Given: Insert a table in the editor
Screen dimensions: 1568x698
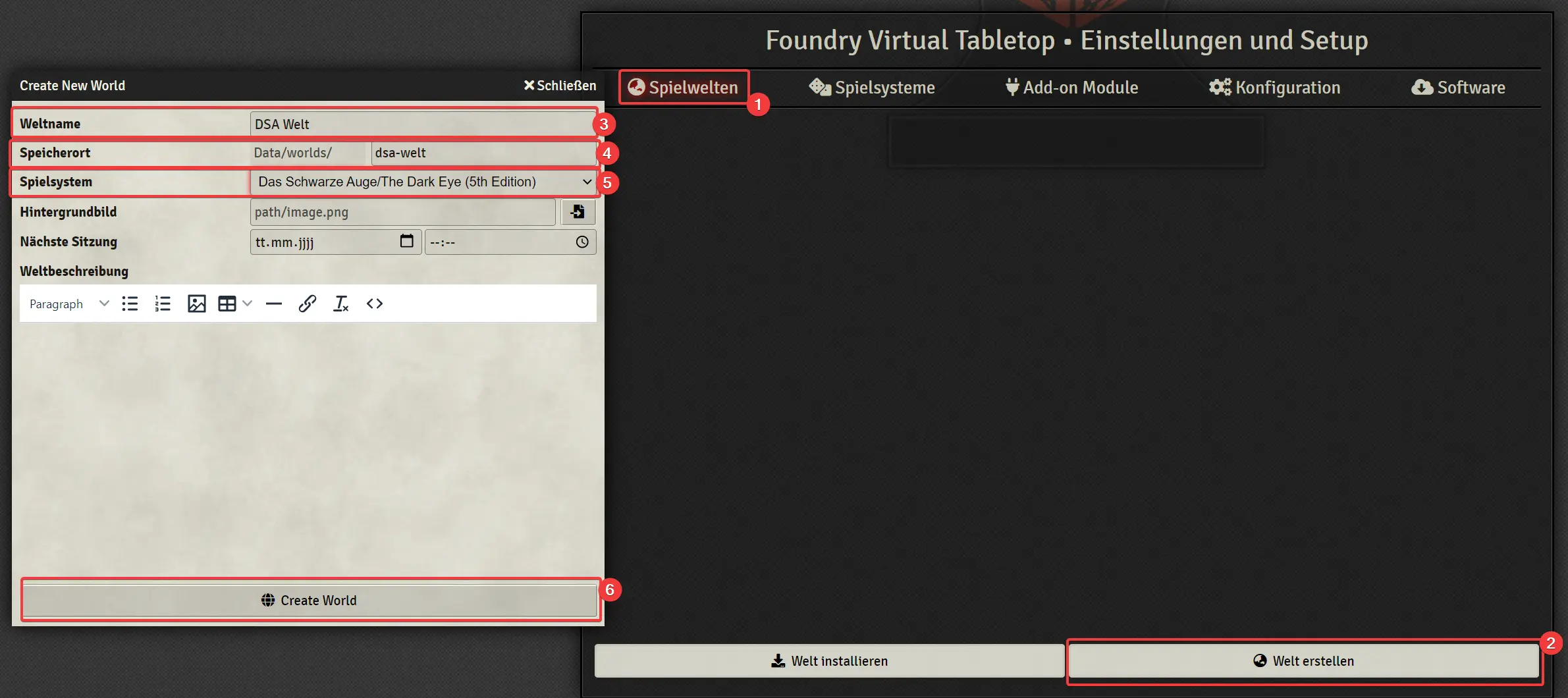Looking at the screenshot, I should [227, 304].
